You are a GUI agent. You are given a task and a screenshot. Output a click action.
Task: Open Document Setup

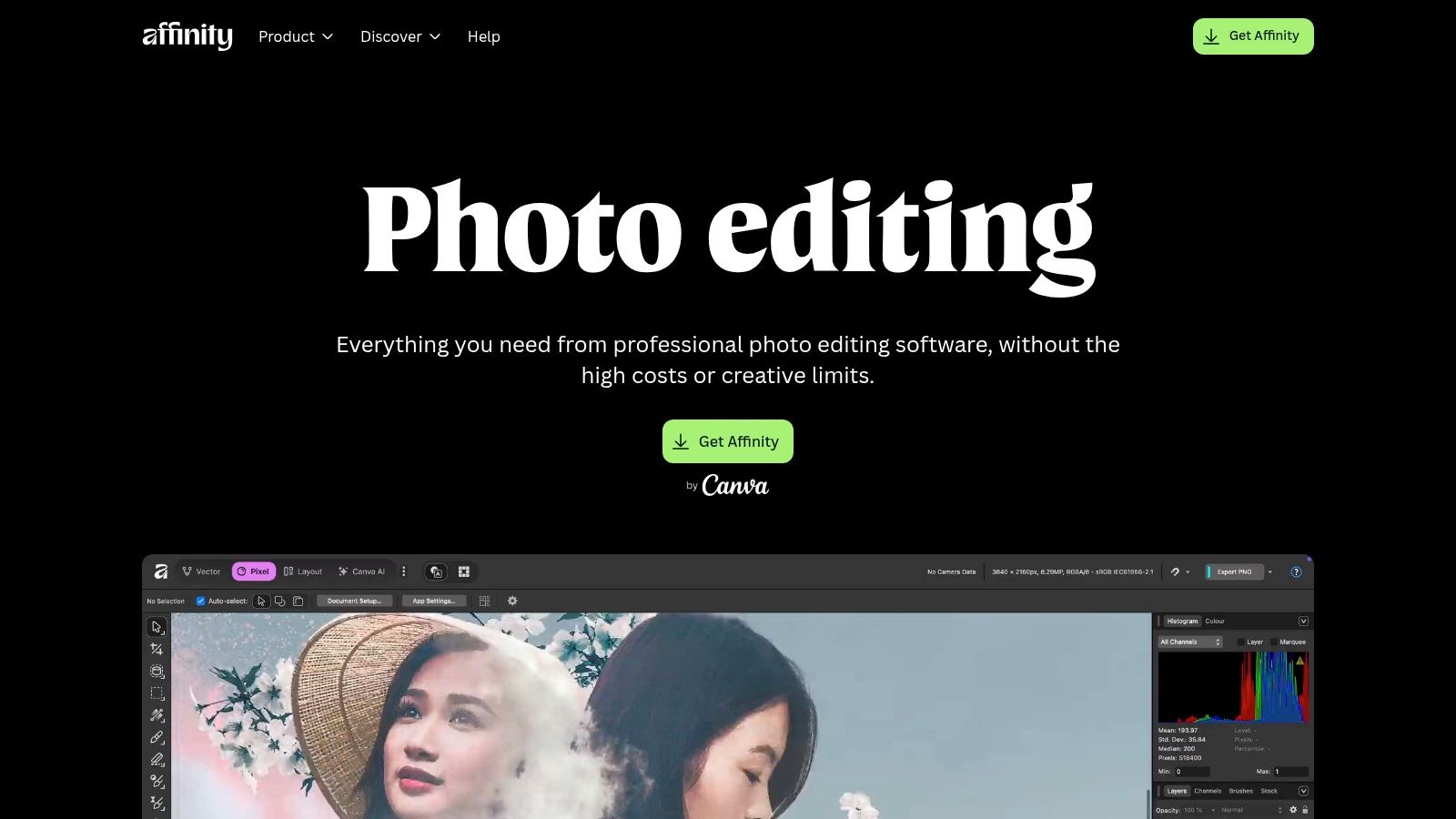tap(355, 601)
